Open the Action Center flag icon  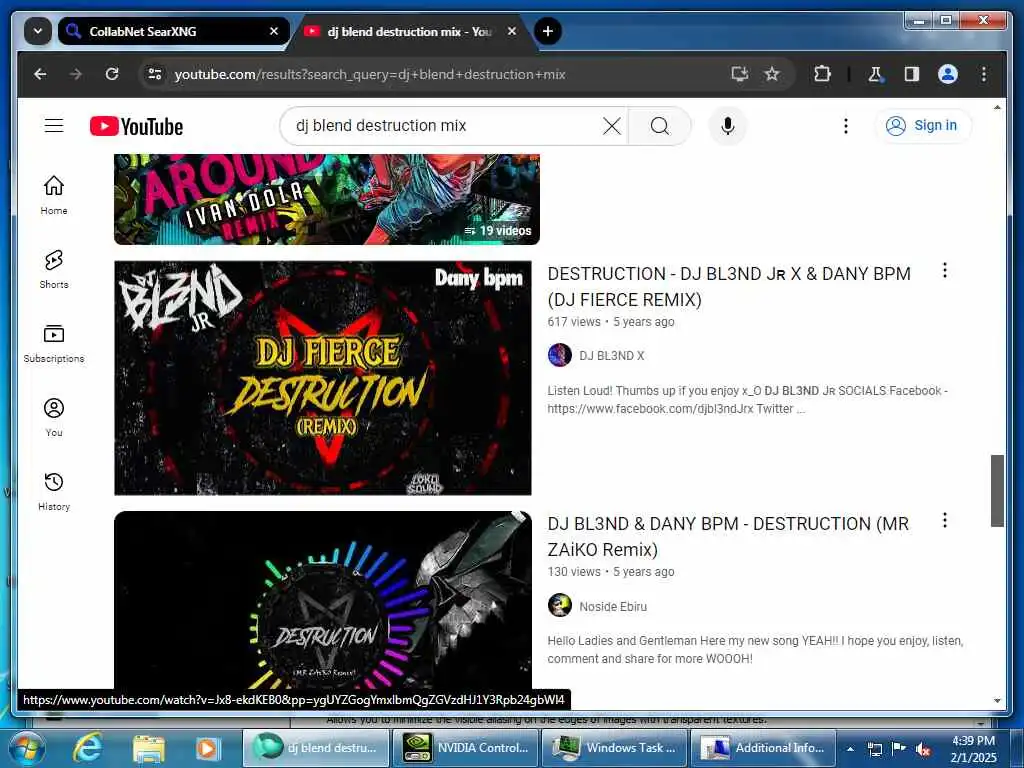click(899, 749)
